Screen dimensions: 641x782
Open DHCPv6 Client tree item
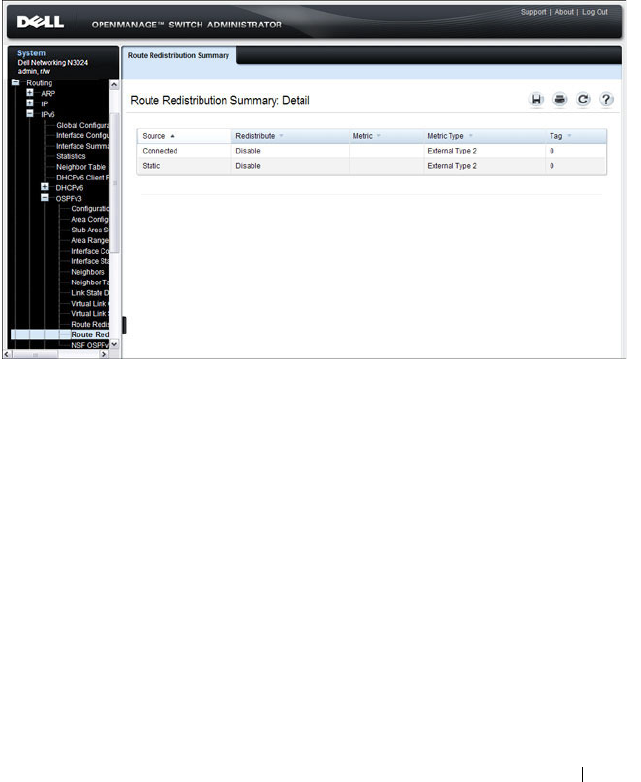click(x=82, y=178)
